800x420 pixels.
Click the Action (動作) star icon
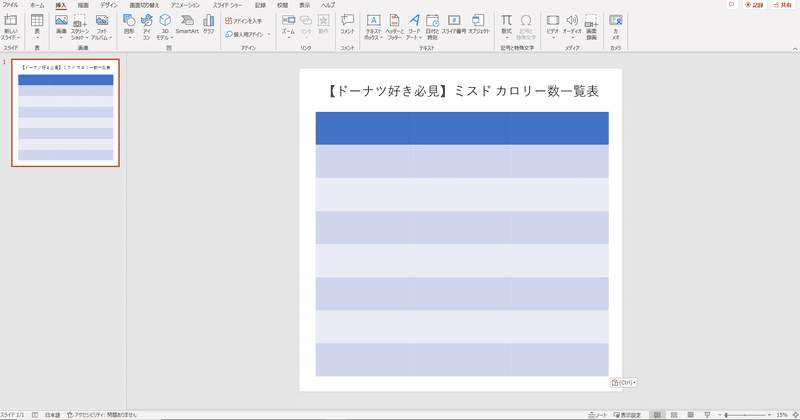coord(323,20)
